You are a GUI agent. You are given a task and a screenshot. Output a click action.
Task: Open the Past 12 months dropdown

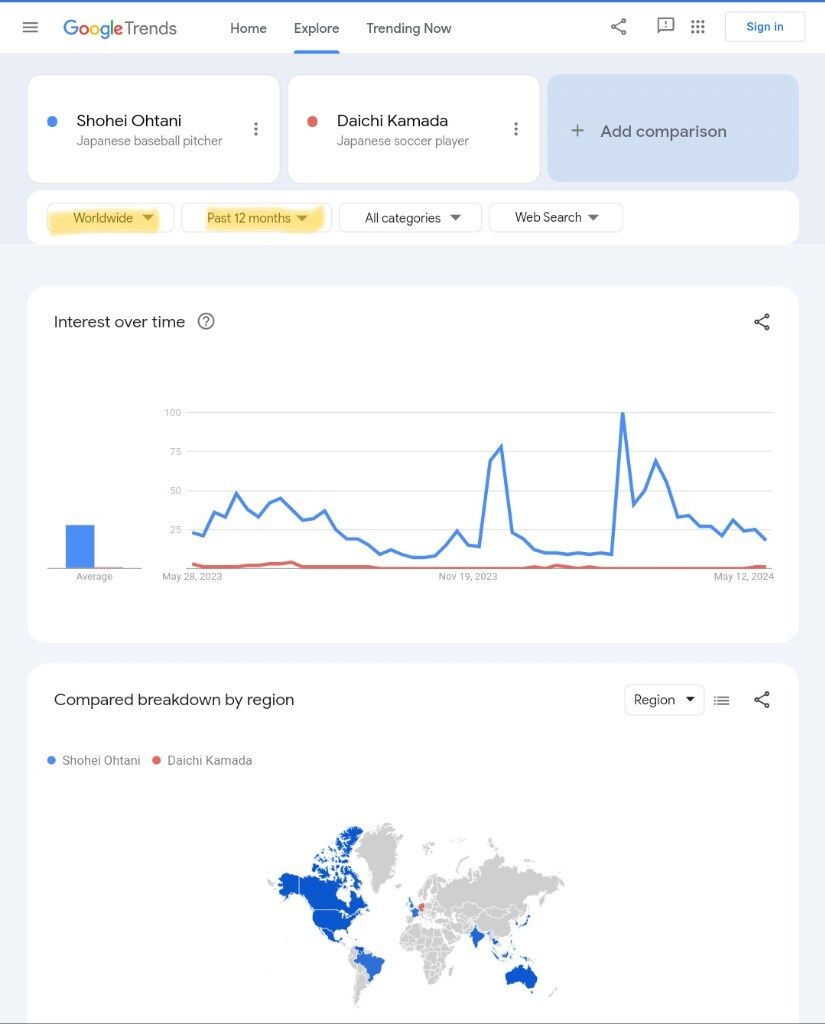coord(256,218)
